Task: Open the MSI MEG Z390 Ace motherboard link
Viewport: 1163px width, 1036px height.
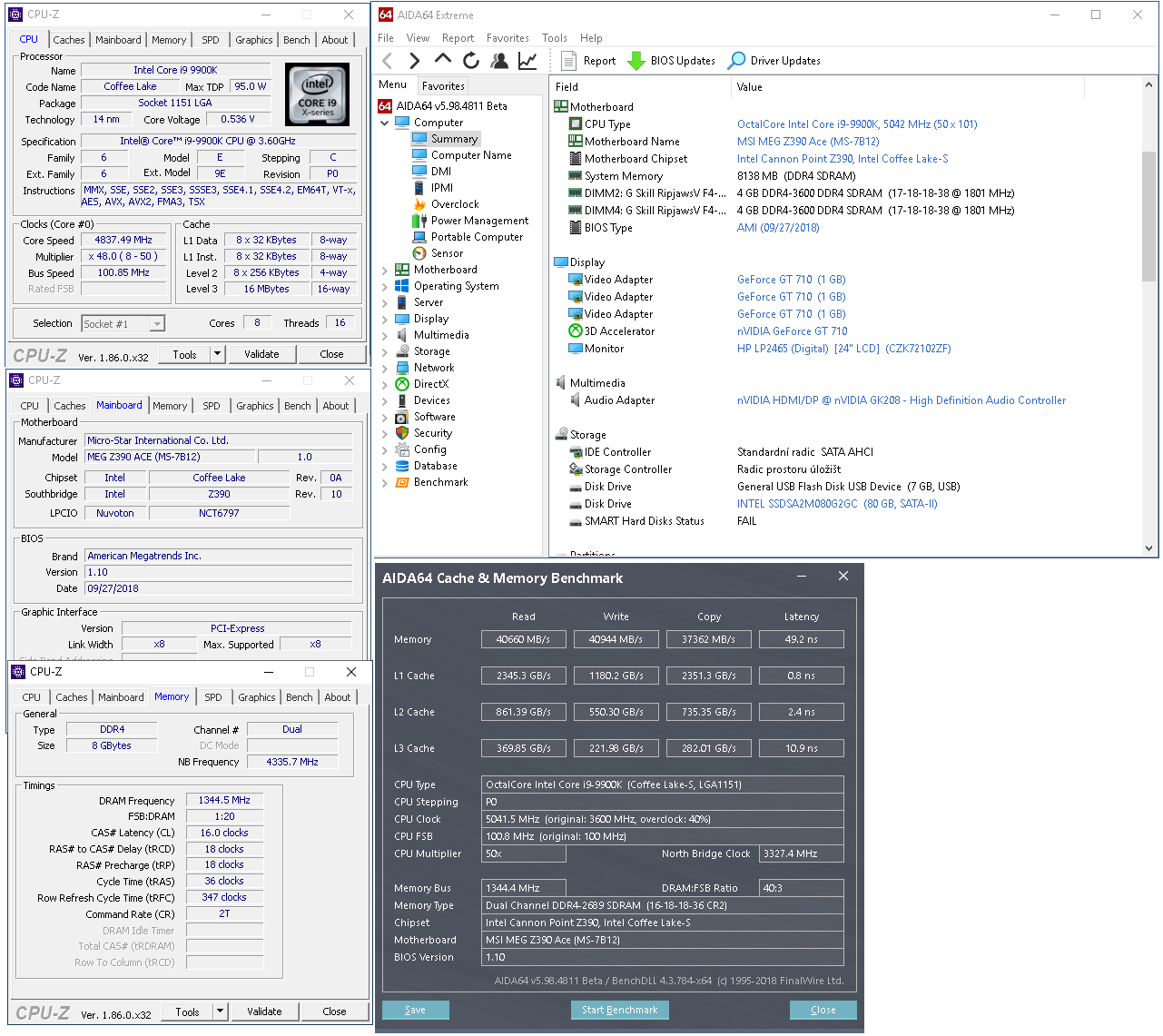Action: (x=808, y=142)
